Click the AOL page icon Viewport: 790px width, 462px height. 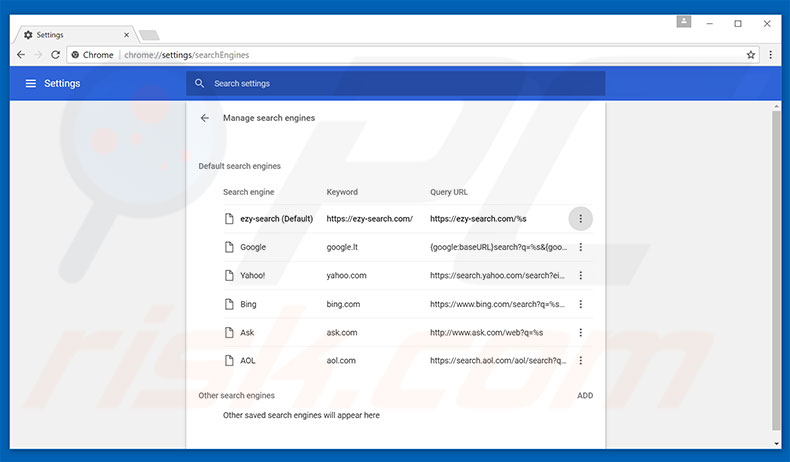pos(229,361)
